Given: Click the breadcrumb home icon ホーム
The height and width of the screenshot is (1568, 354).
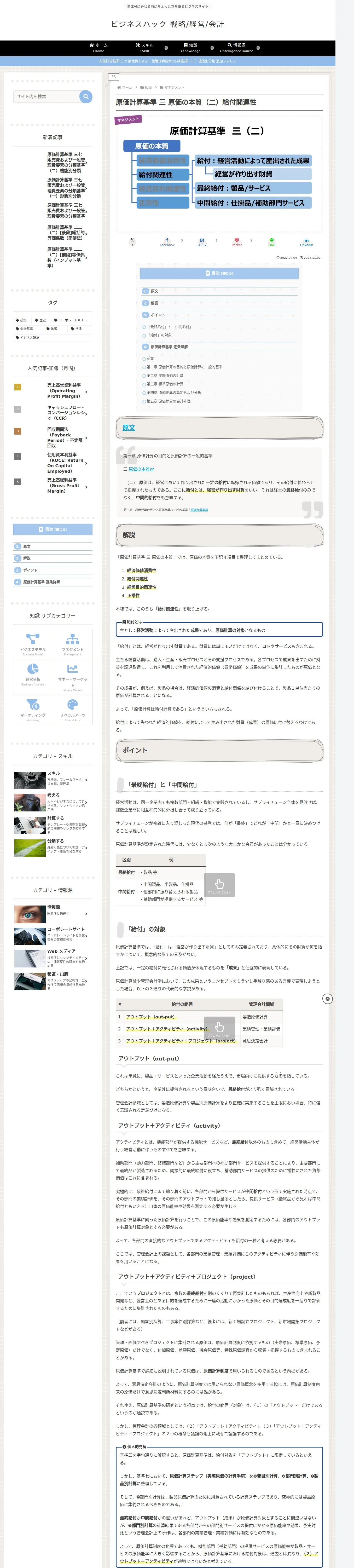Looking at the screenshot, I should point(125,88).
